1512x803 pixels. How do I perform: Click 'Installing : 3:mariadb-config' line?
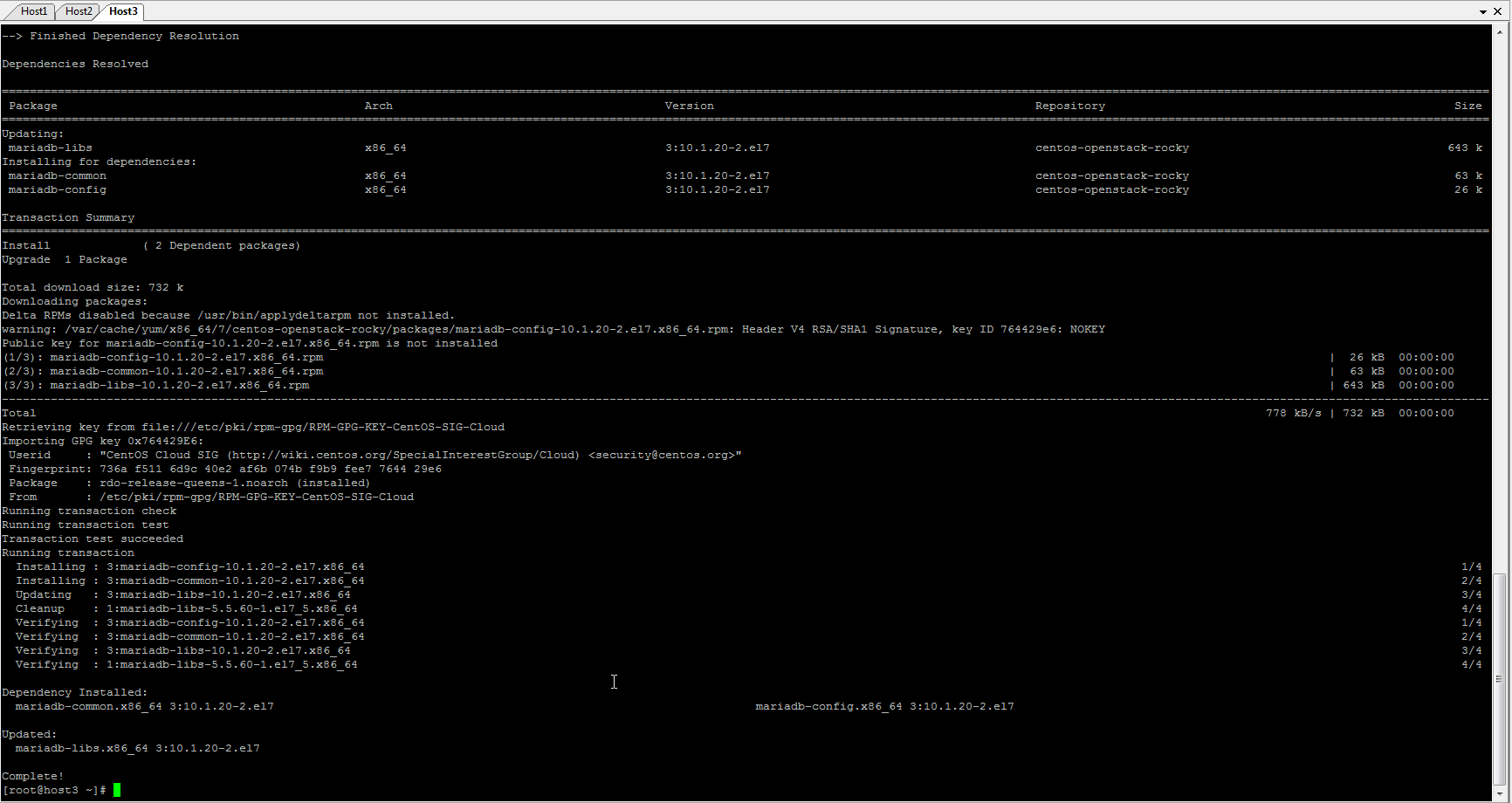(x=190, y=566)
